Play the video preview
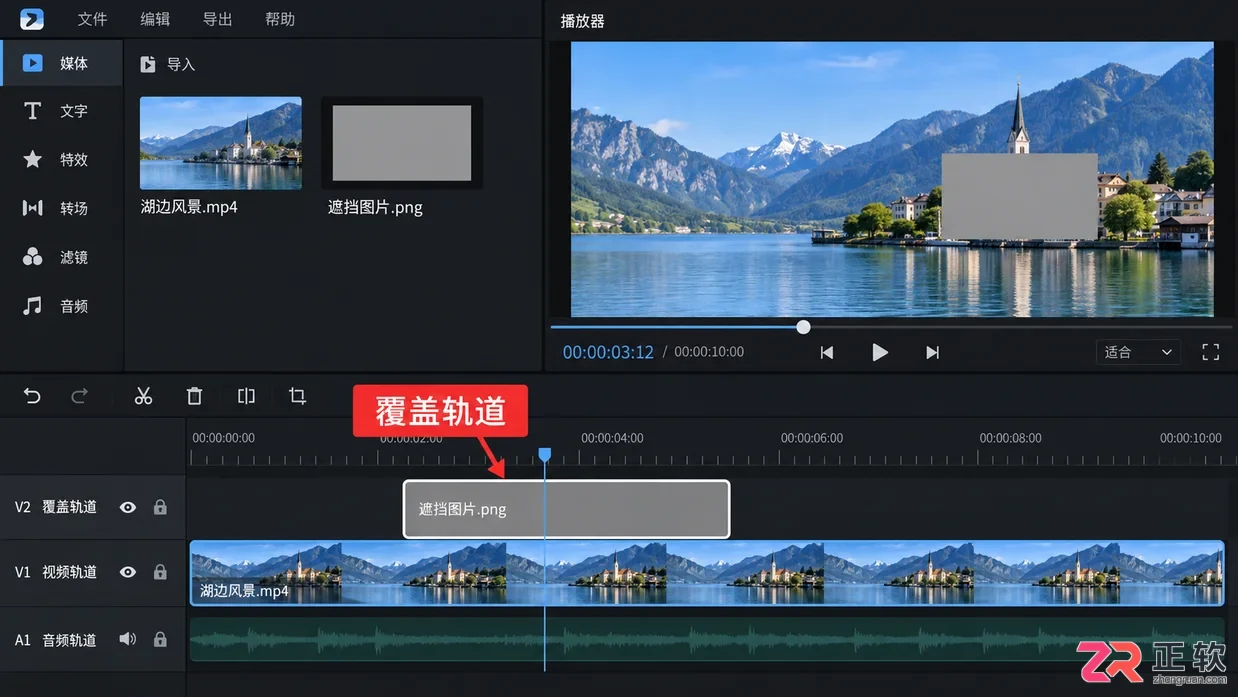1238x697 pixels. tap(880, 352)
